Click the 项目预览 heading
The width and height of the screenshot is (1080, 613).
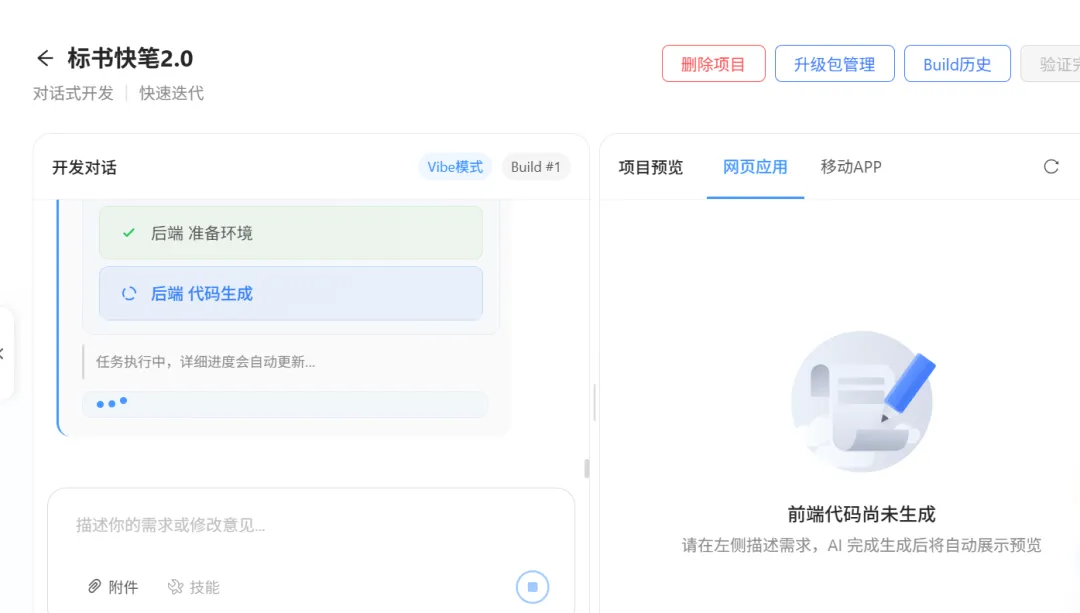[x=650, y=167]
